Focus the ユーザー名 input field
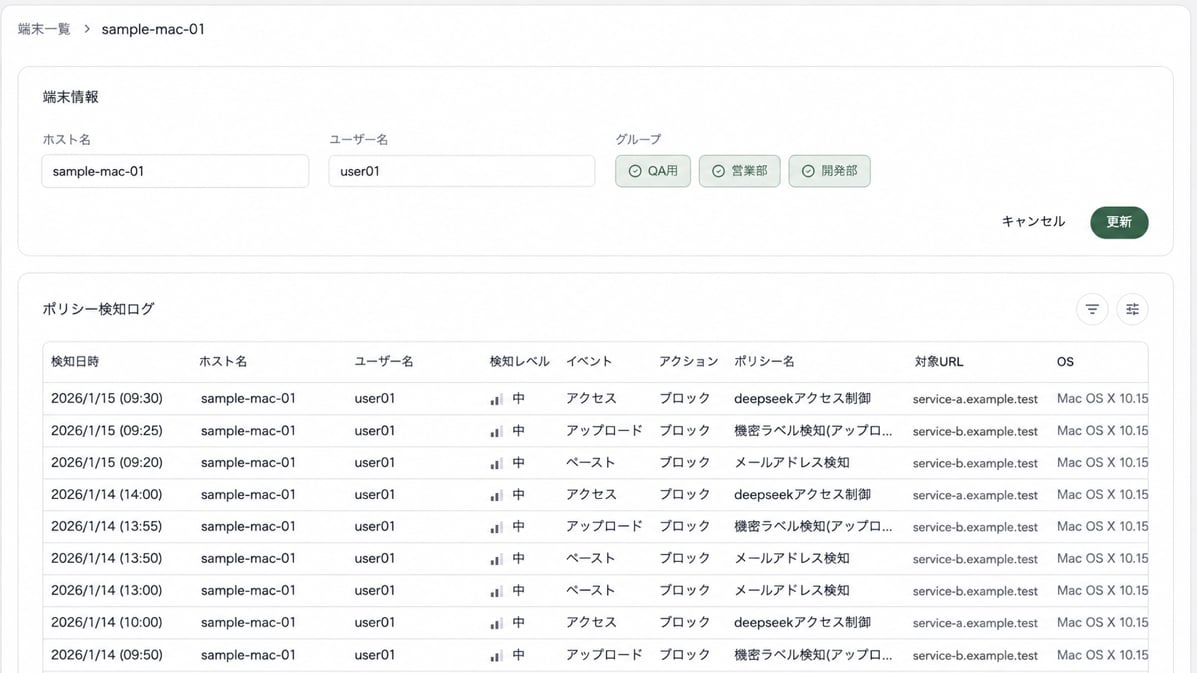This screenshot has height=673, width=1197. [461, 171]
